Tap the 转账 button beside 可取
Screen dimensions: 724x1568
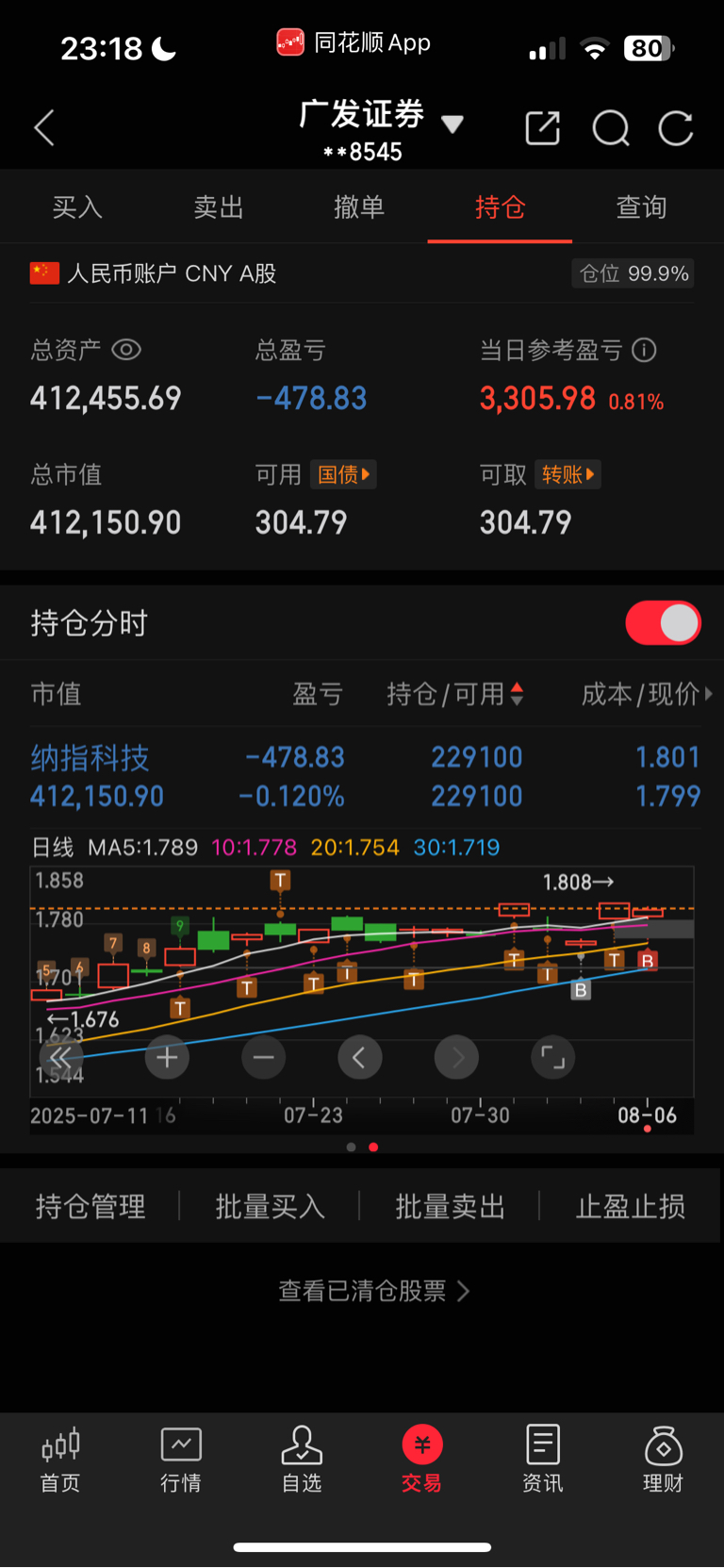point(568,474)
